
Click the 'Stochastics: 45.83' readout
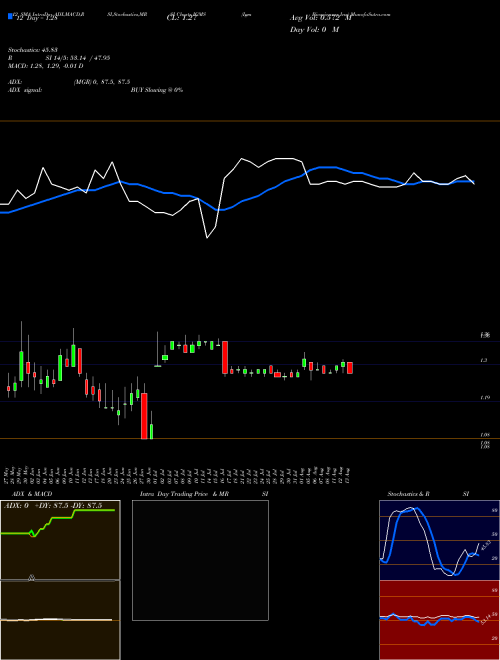33,50
